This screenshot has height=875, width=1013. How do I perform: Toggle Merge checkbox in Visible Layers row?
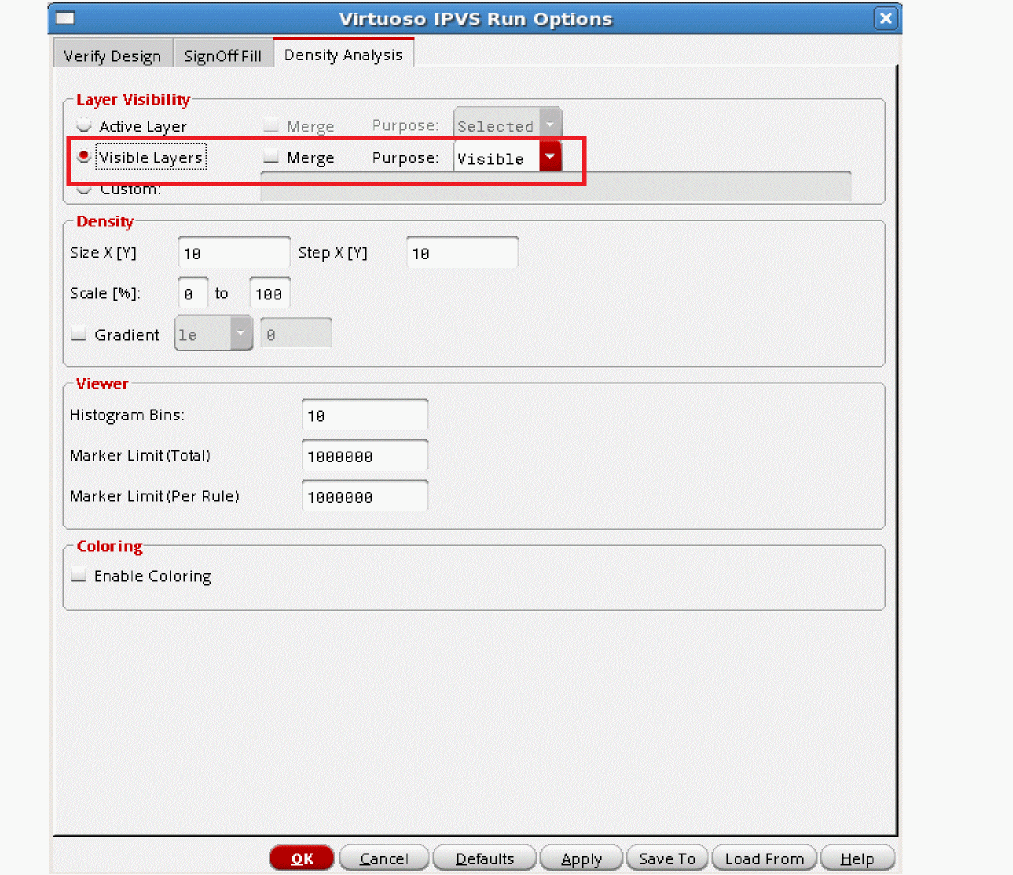271,156
